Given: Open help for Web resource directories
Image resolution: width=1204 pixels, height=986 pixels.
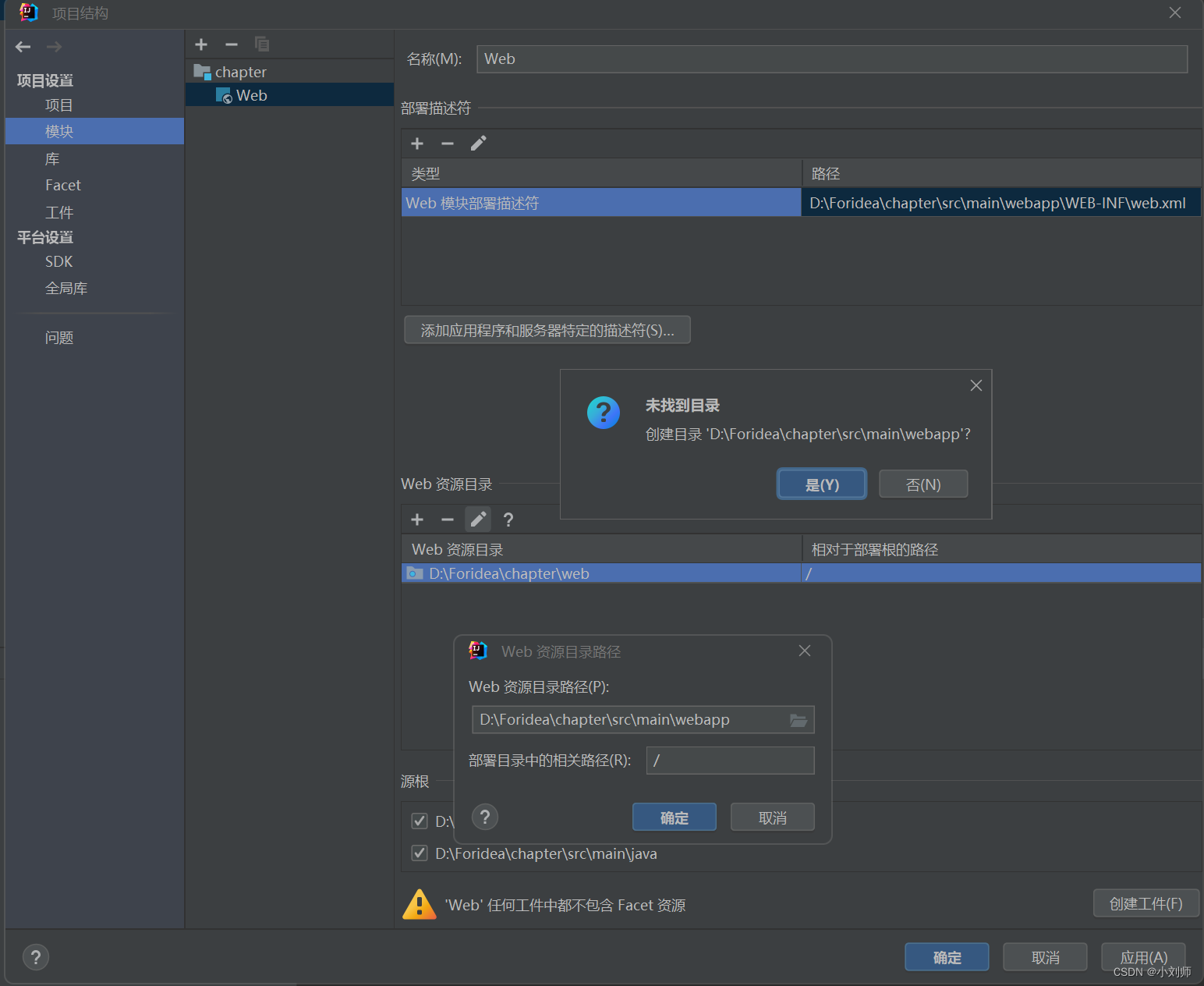Looking at the screenshot, I should tap(508, 520).
